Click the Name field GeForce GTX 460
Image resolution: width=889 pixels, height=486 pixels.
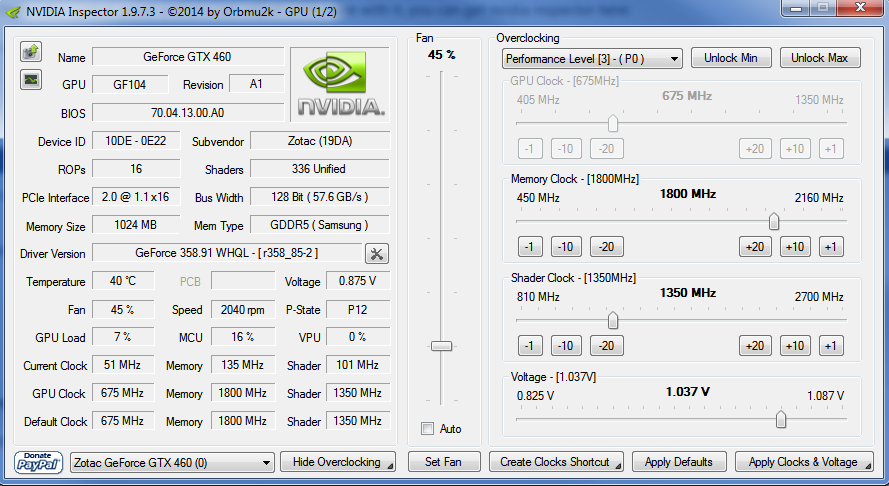tap(188, 57)
